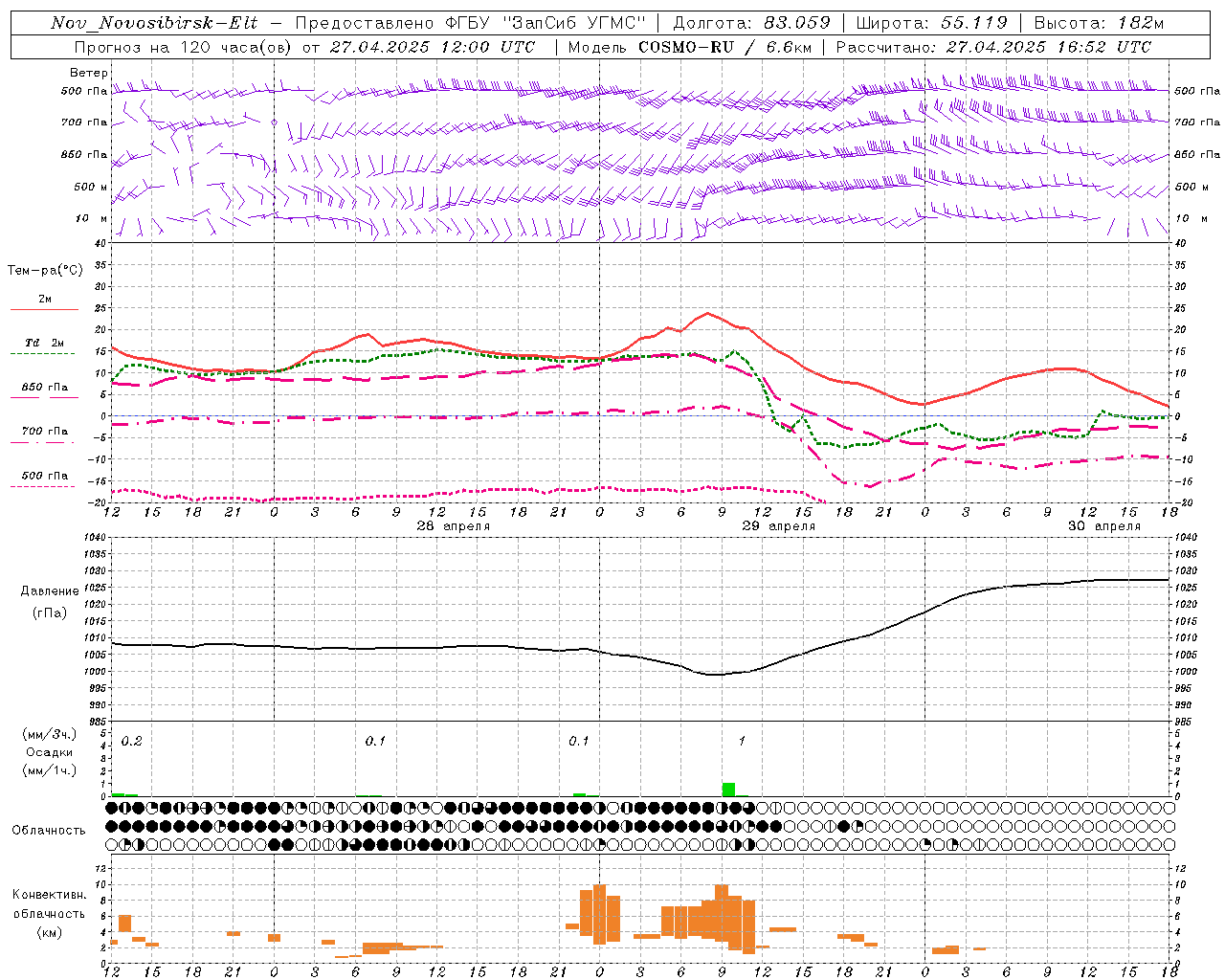Click the Давление panel label
This screenshot has width=1225, height=980.
[x=50, y=591]
